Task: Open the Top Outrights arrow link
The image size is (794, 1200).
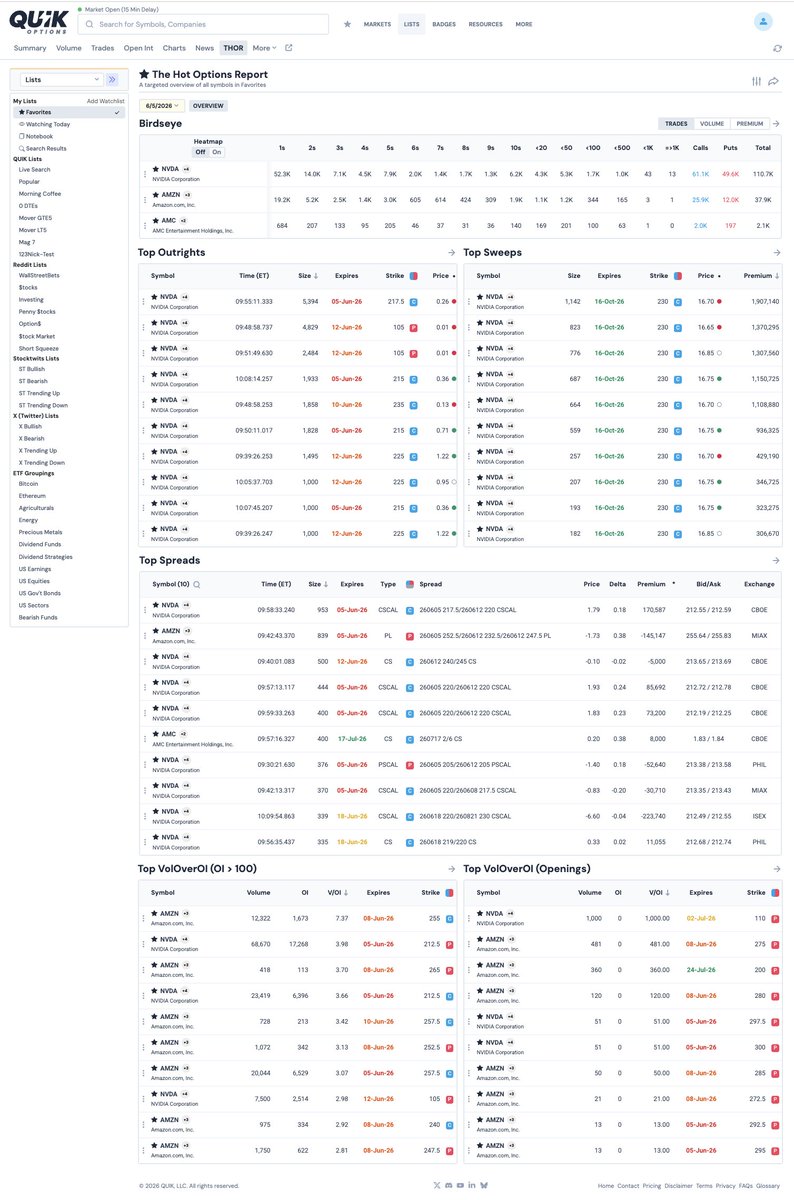Action: [x=451, y=253]
